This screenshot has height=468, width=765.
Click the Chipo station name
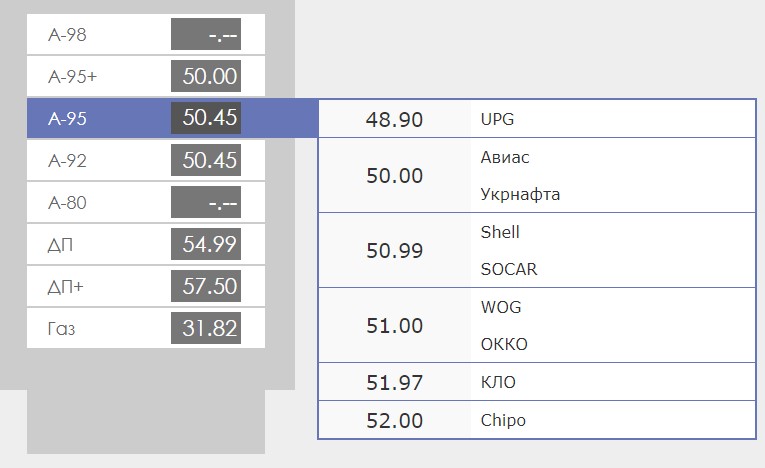pos(503,420)
